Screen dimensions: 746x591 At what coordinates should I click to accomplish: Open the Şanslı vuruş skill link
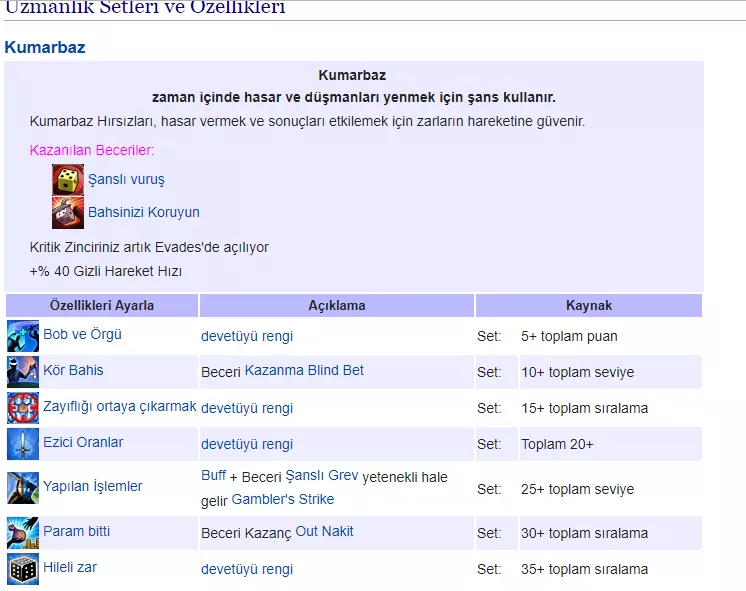(126, 179)
